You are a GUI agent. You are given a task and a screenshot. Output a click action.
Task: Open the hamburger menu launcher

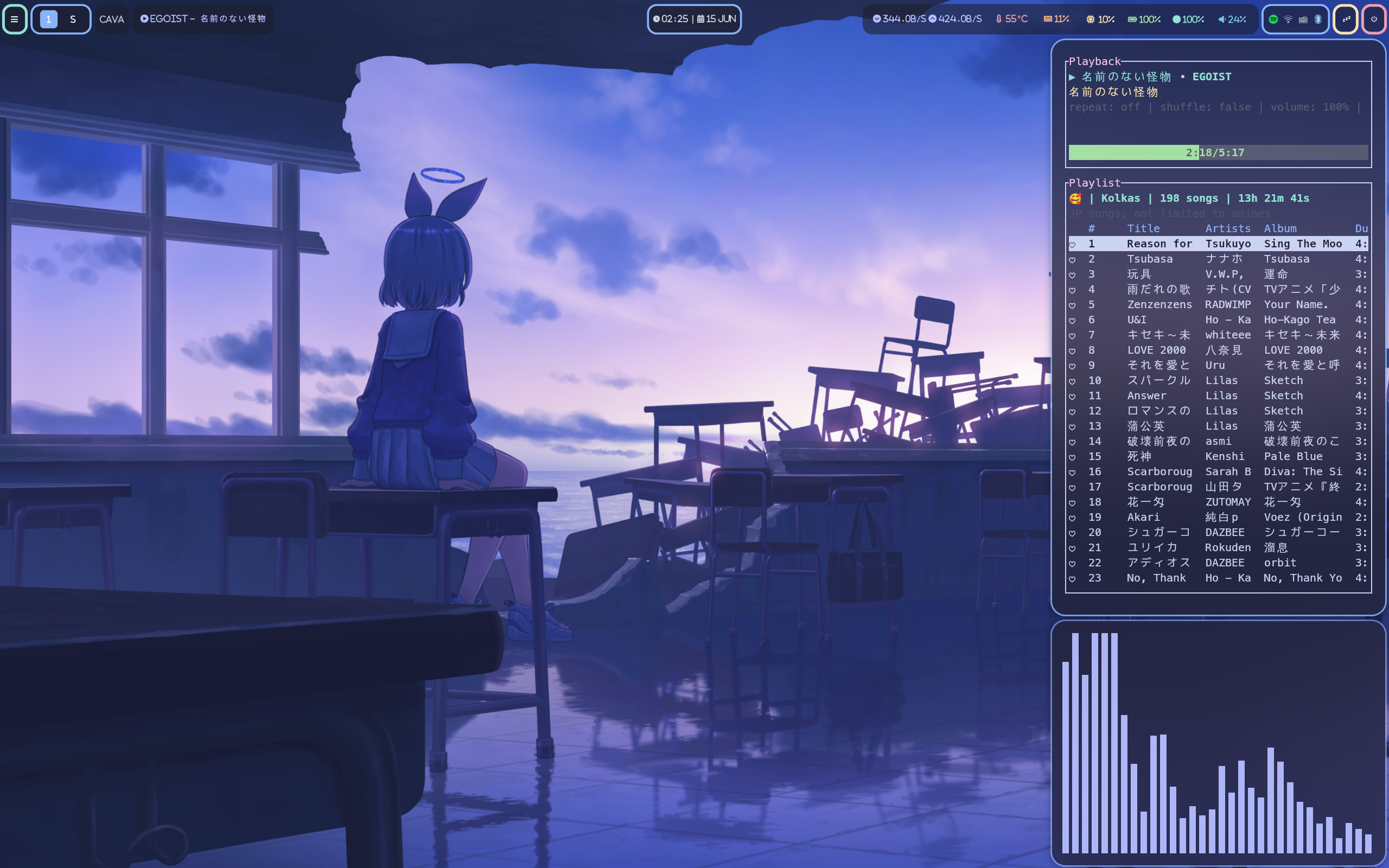14,19
